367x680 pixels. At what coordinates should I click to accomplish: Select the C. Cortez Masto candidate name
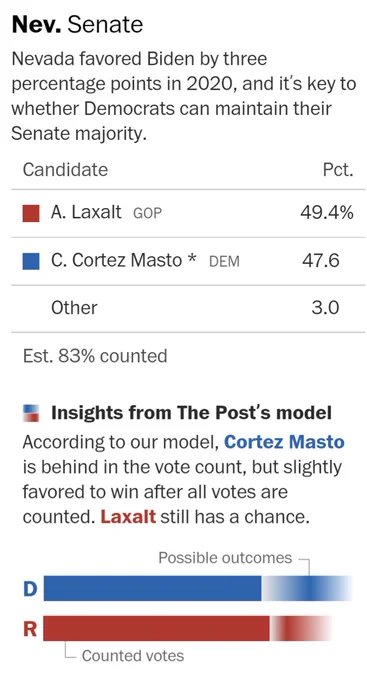click(x=116, y=260)
